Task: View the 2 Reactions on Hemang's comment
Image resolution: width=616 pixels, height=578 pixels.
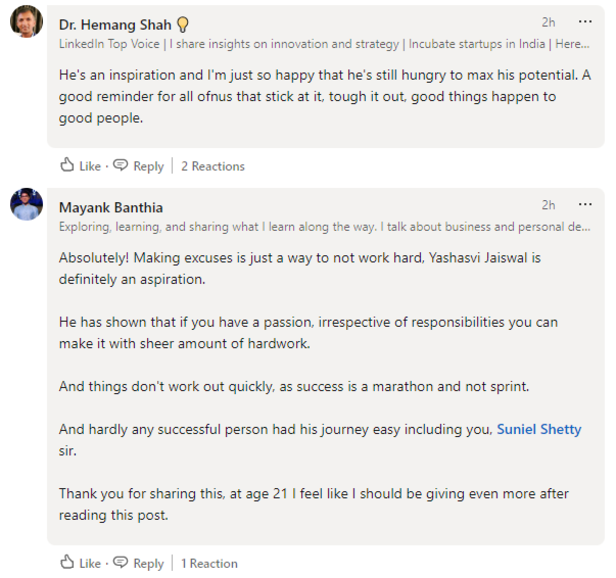Action: pos(213,166)
